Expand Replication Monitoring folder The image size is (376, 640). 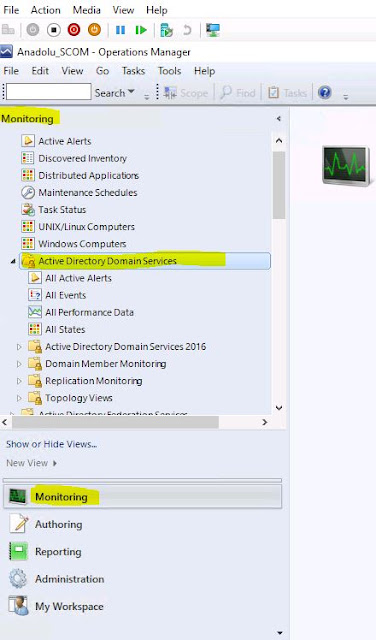tap(19, 381)
